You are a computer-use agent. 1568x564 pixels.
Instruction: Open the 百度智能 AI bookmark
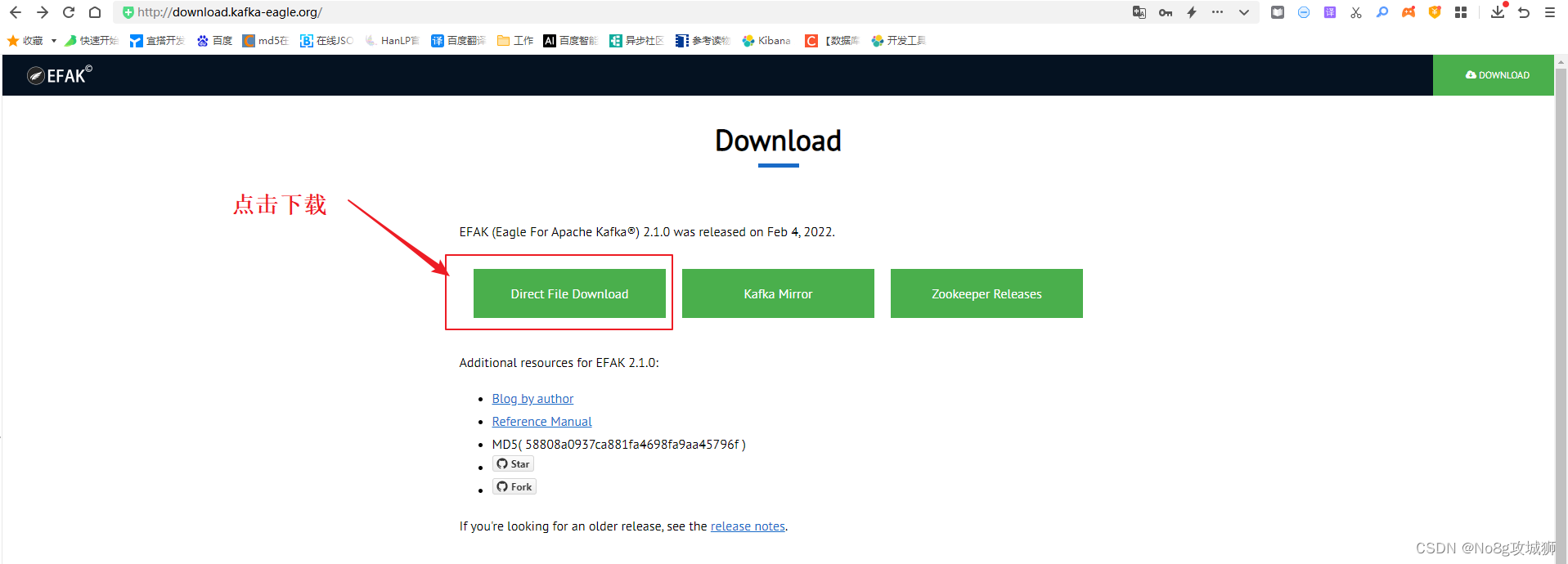click(571, 41)
